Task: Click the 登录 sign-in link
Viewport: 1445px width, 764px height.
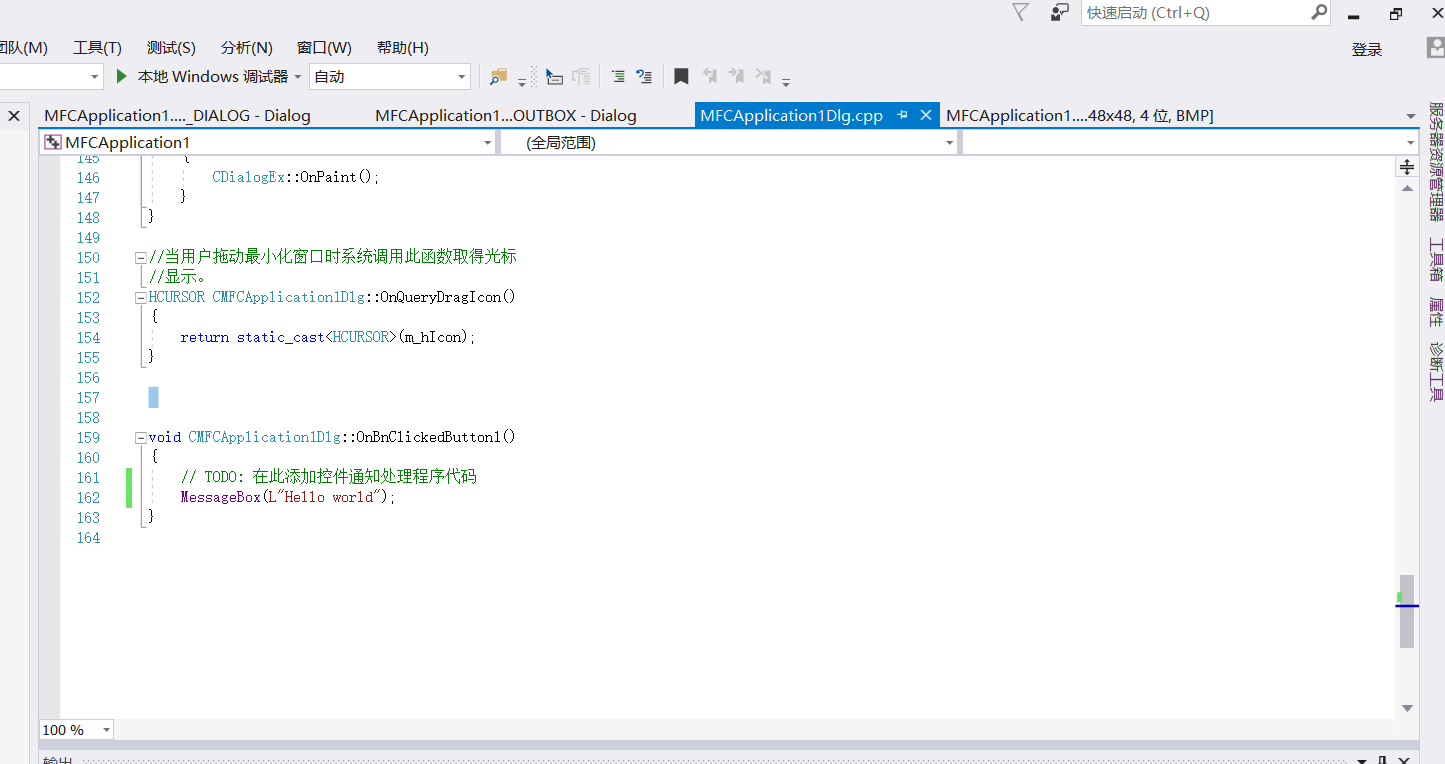Action: (1366, 48)
